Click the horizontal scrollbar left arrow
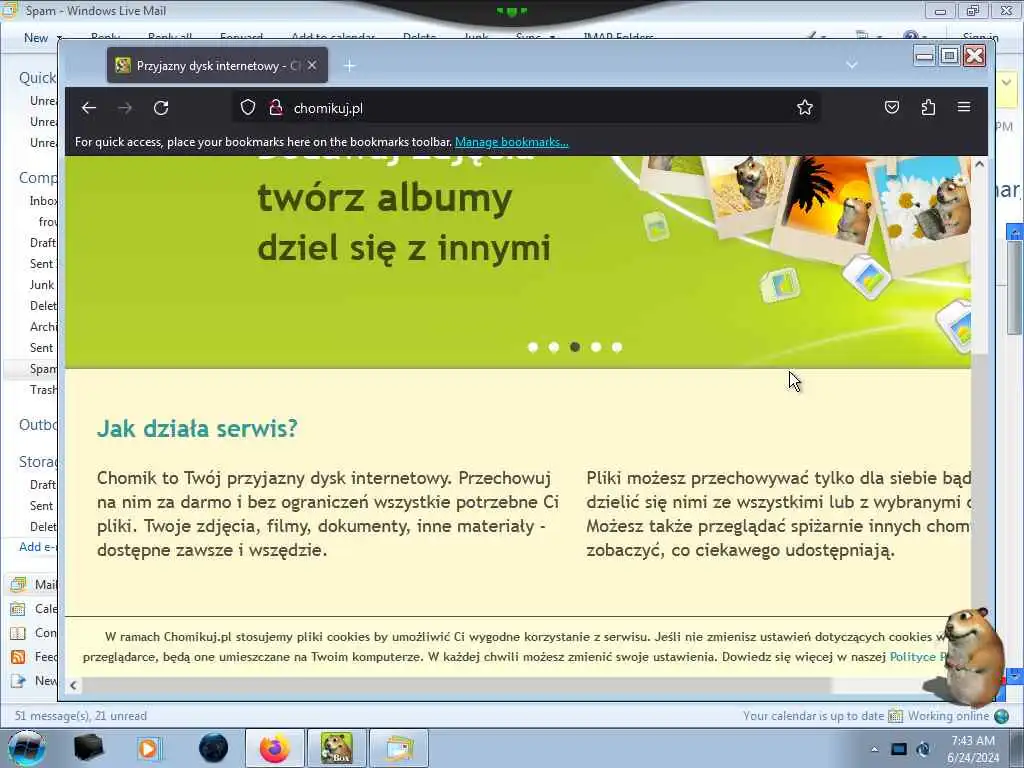 click(x=73, y=685)
